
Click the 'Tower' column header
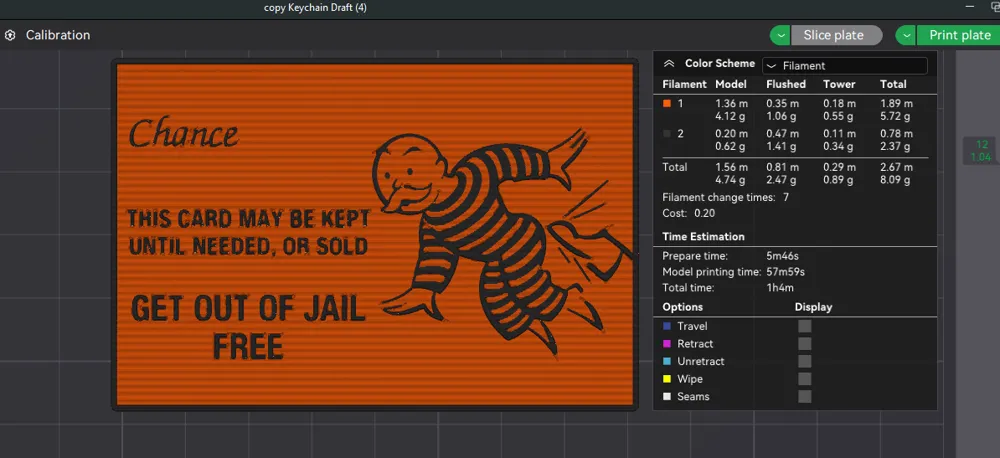(x=839, y=84)
